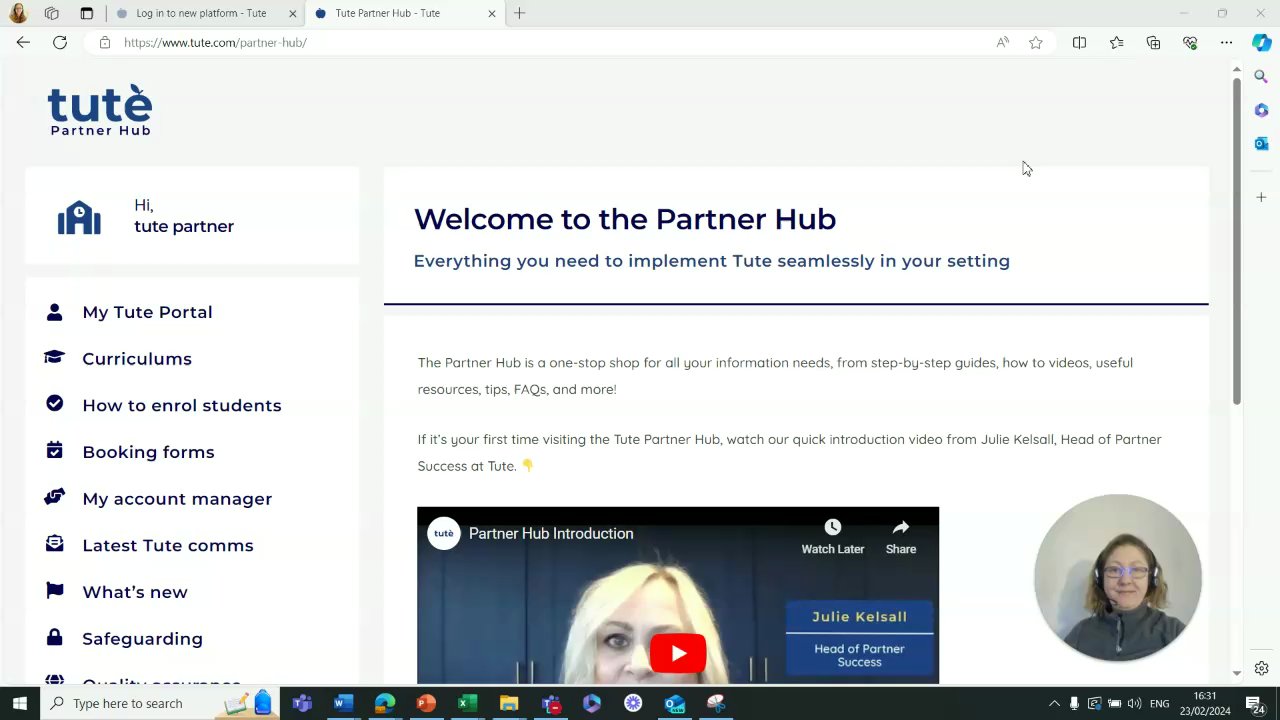
Task: Click scrollbar down arrow
Action: pyautogui.click(x=1236, y=673)
